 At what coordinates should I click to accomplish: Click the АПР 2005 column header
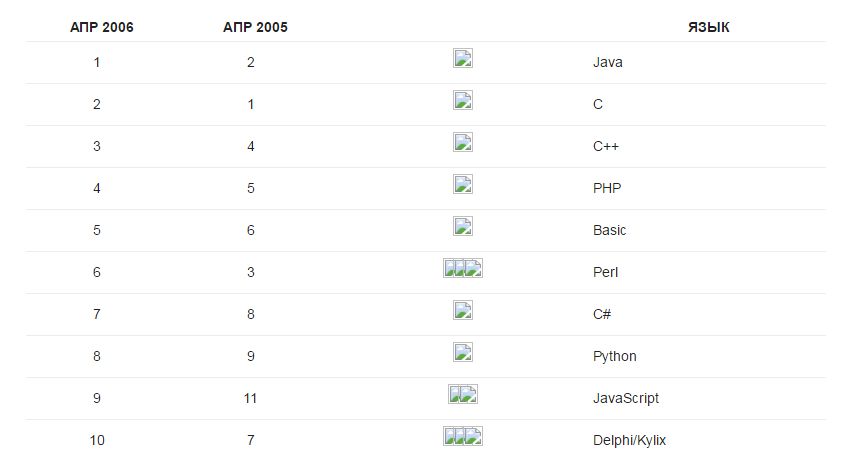(x=255, y=27)
